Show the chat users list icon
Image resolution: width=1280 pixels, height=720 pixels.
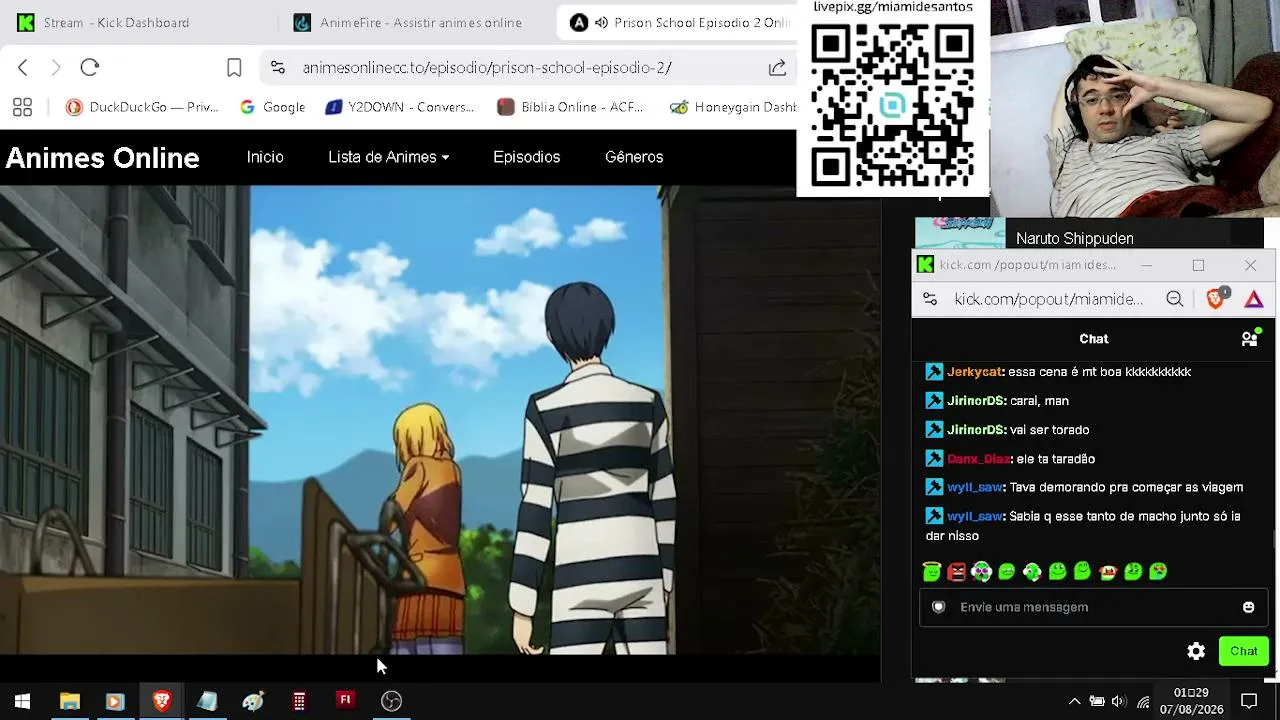pos(1249,339)
